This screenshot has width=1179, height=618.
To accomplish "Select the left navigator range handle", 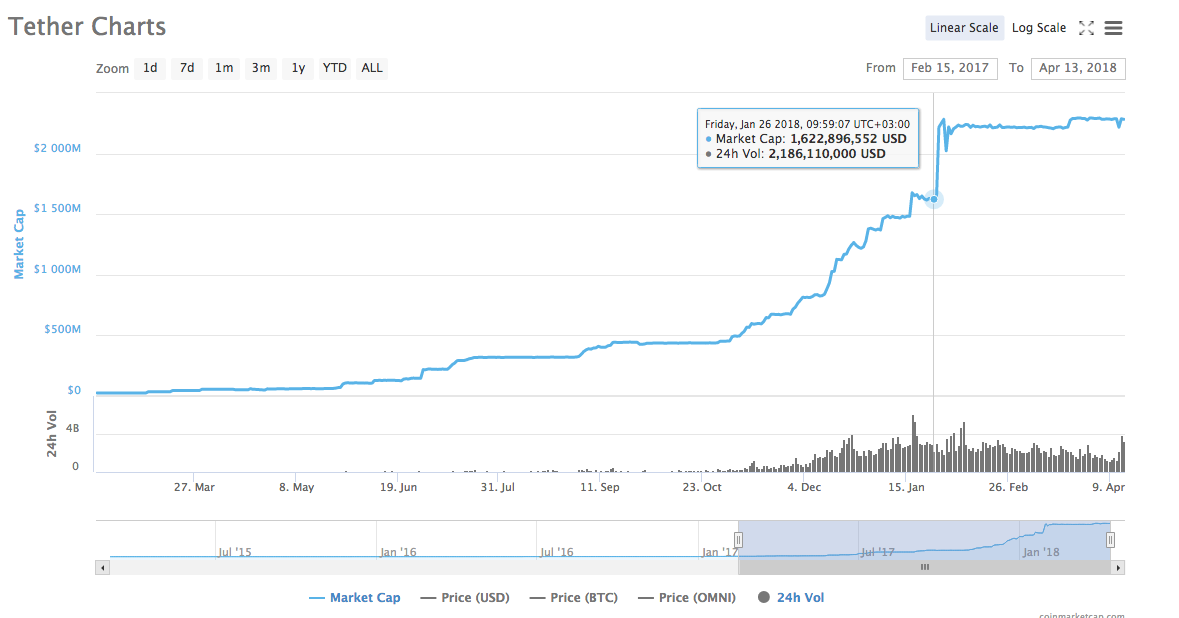I will coord(738,540).
